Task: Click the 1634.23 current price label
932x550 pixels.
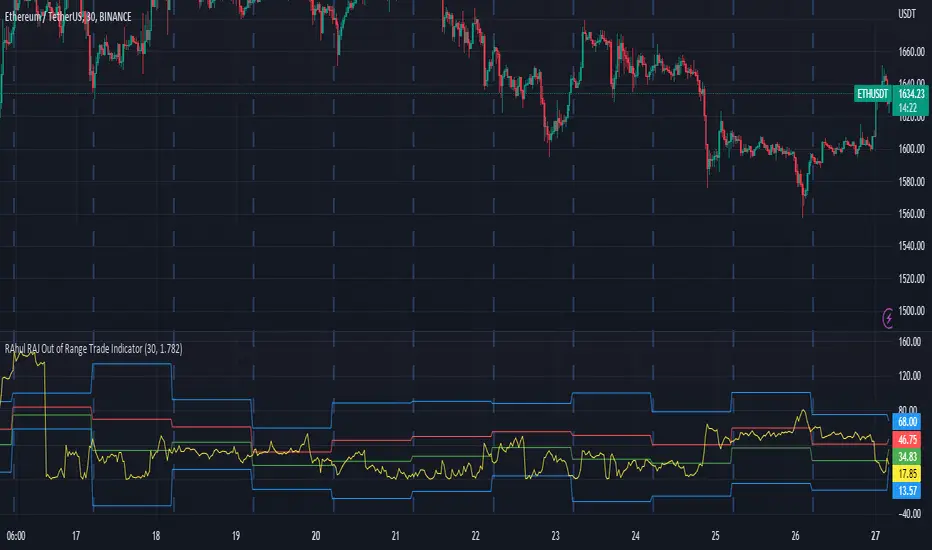Action: (x=911, y=94)
